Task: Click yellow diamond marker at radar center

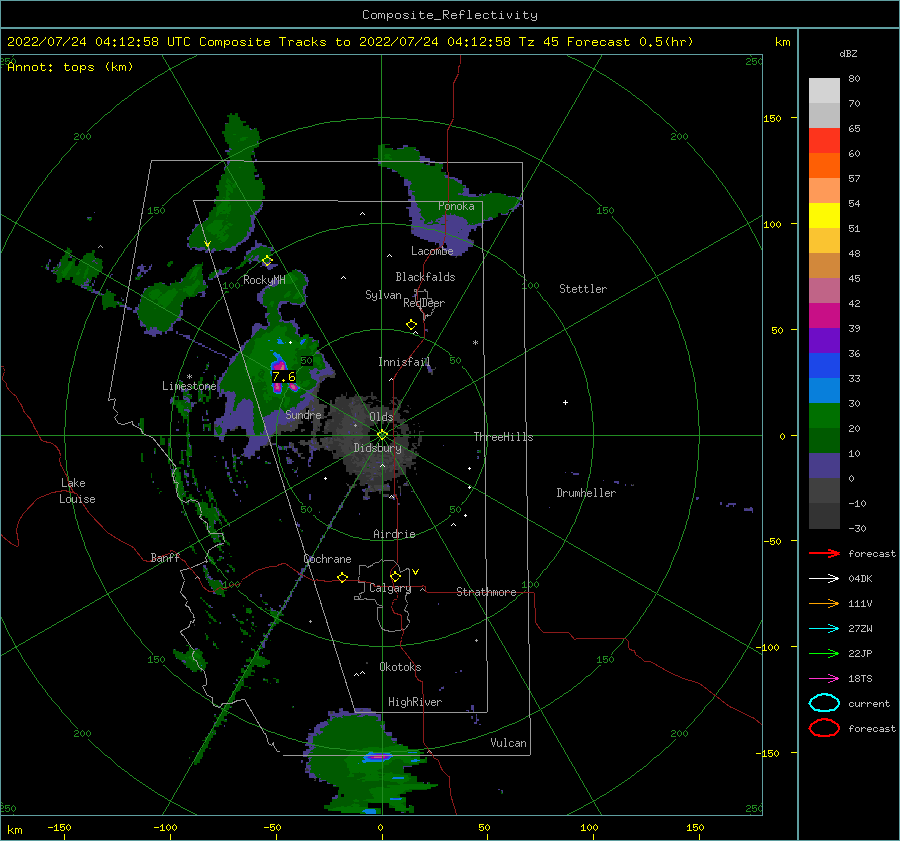Action: pos(382,435)
